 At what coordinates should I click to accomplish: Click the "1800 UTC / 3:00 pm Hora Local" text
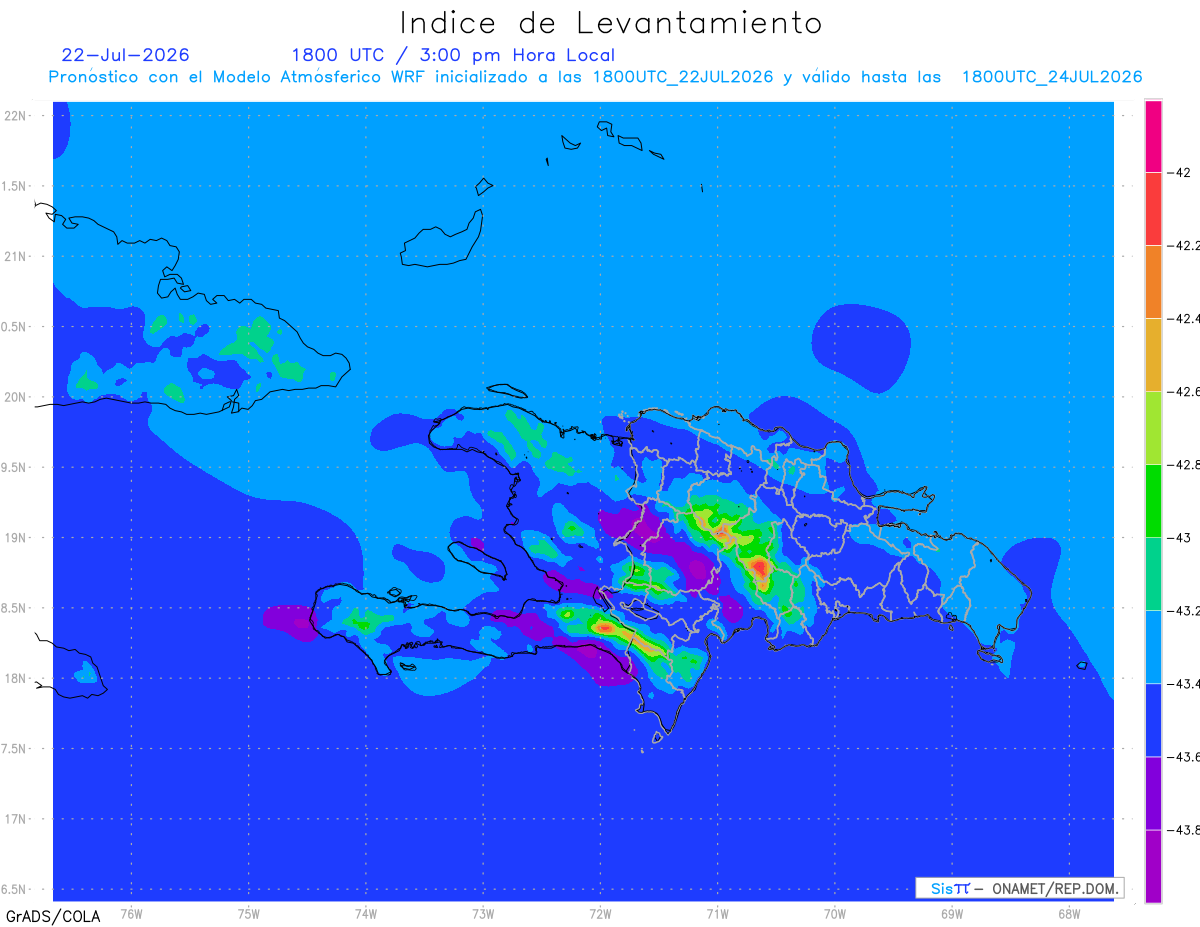point(453,55)
